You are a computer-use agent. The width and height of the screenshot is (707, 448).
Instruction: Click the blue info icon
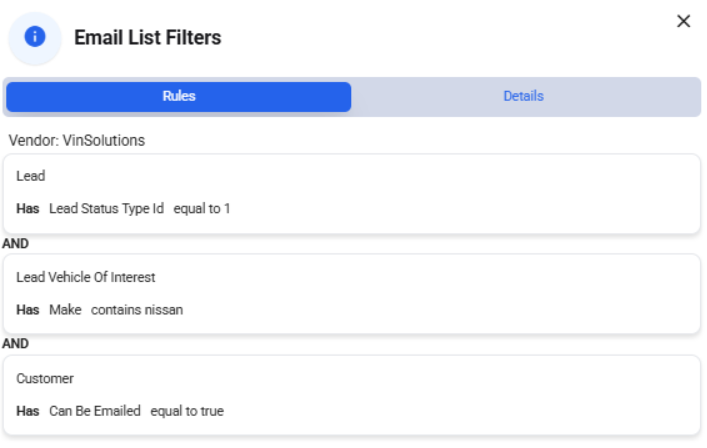point(35,37)
